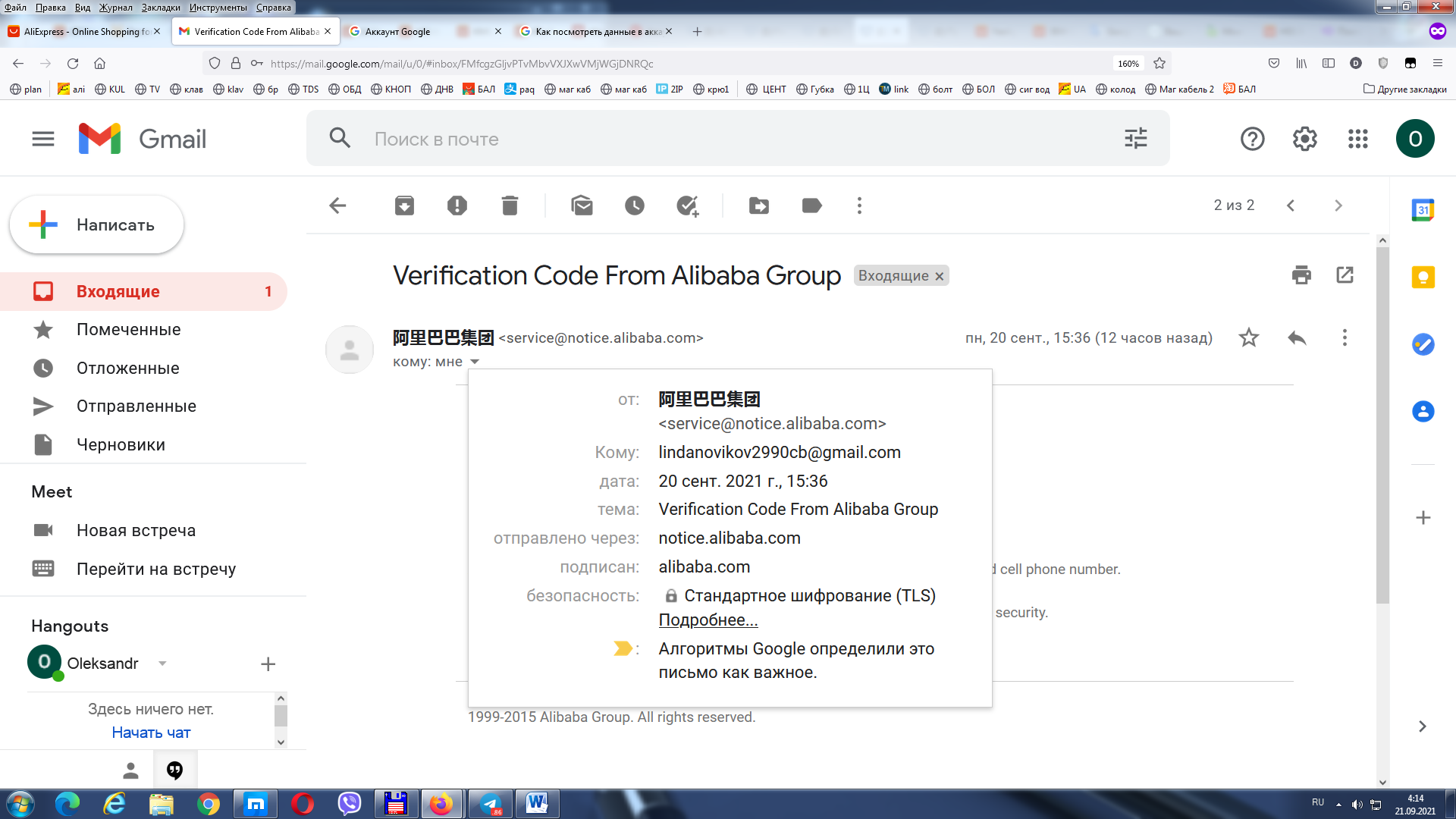Open message options three-dot menu

tap(1345, 337)
